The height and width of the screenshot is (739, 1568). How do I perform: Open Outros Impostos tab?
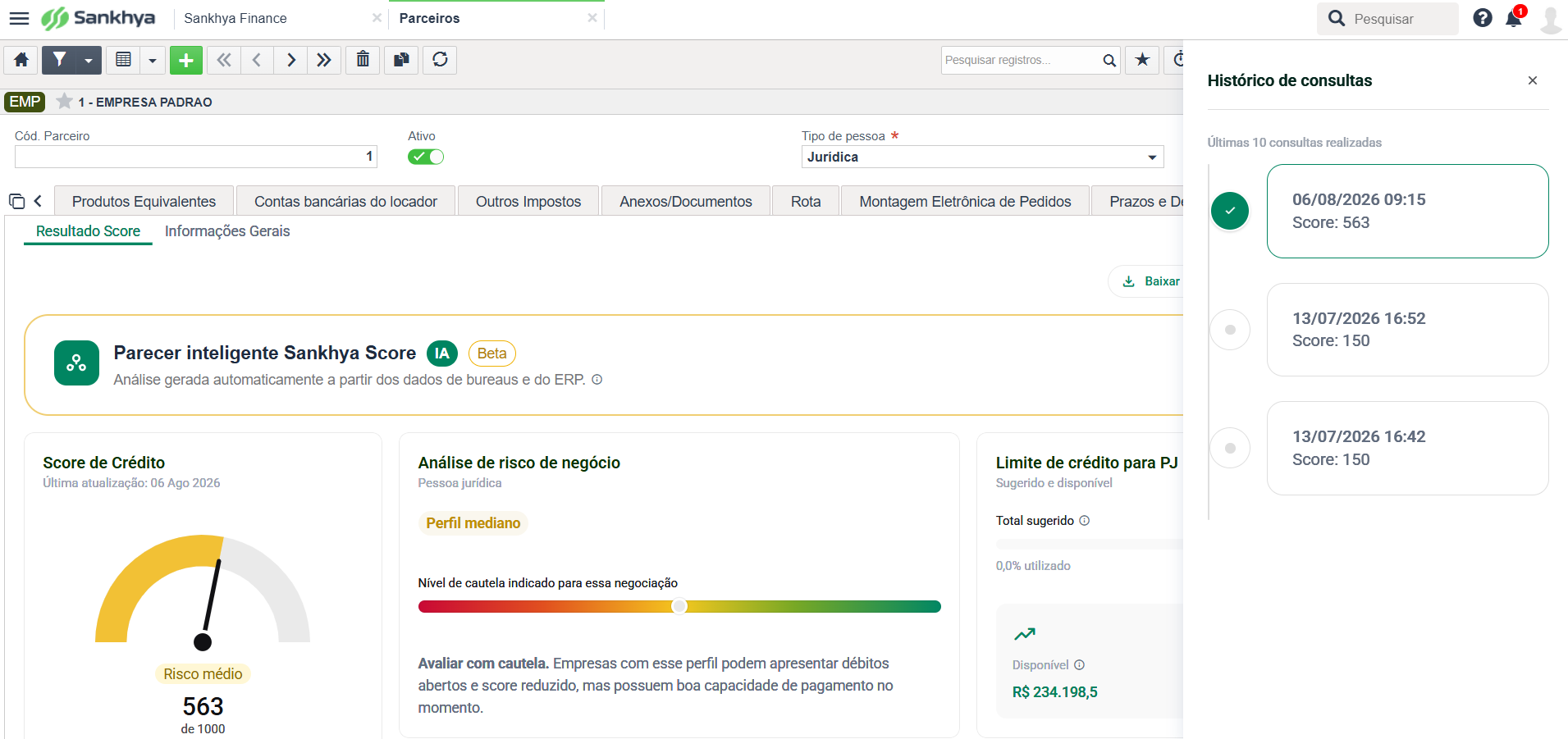[x=528, y=202]
